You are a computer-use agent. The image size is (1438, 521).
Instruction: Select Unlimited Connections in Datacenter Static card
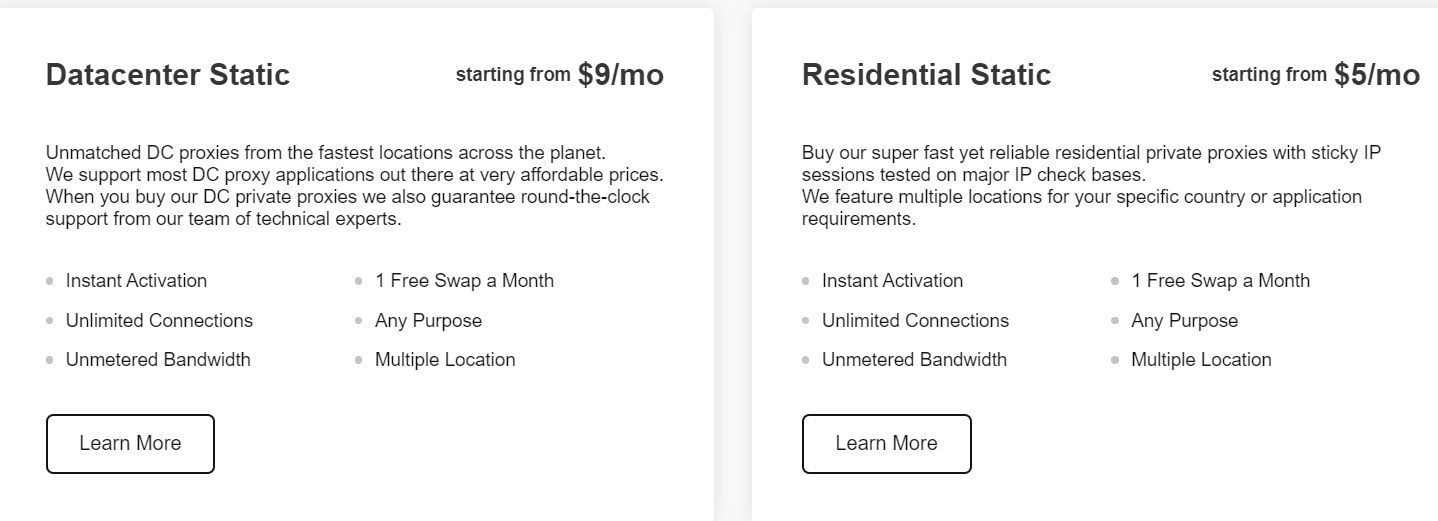click(159, 321)
